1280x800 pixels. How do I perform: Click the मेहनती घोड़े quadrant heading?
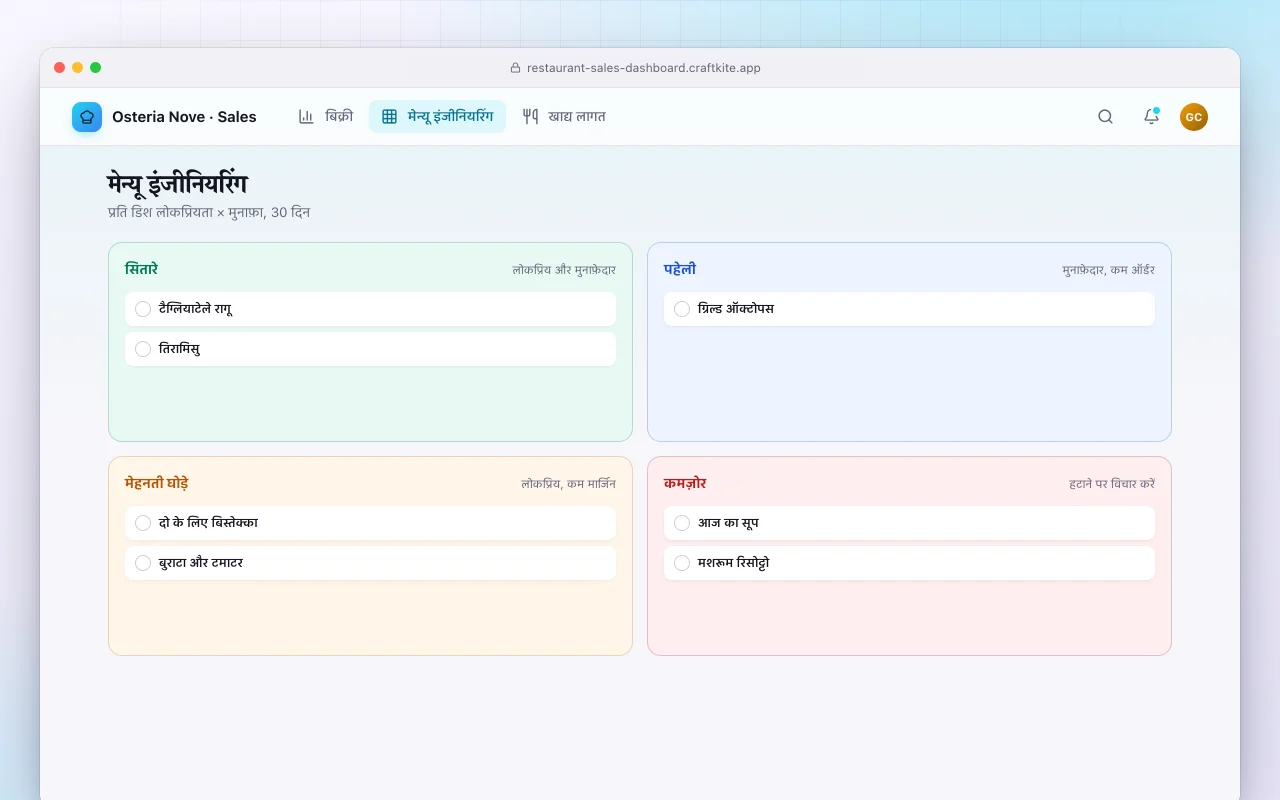(157, 483)
